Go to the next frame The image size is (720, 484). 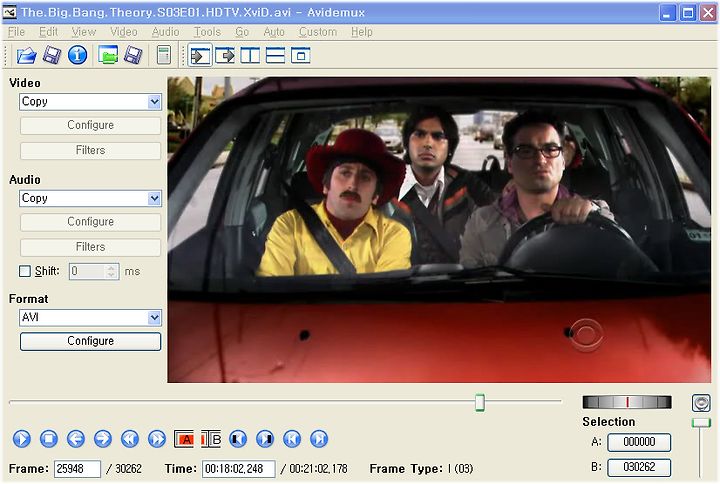pyautogui.click(x=103, y=439)
